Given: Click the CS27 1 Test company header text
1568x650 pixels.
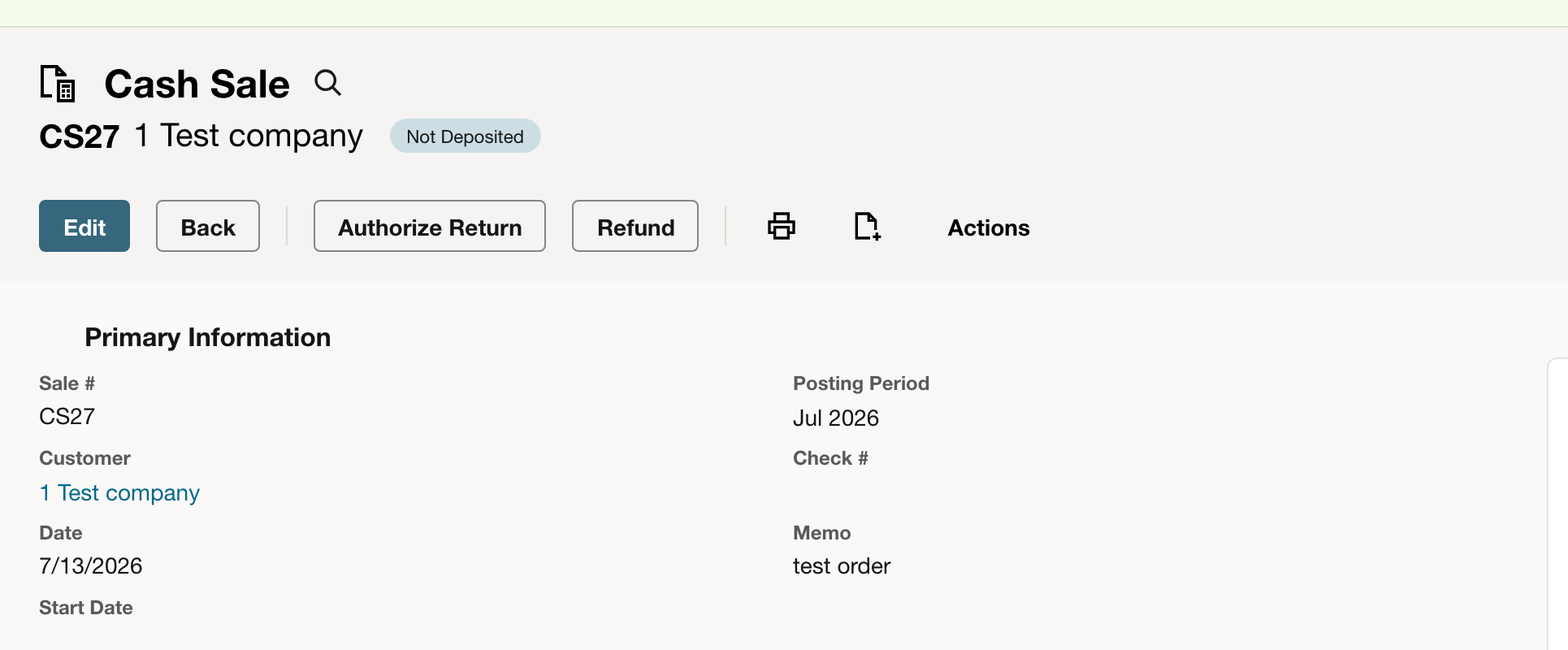Looking at the screenshot, I should tap(201, 136).
